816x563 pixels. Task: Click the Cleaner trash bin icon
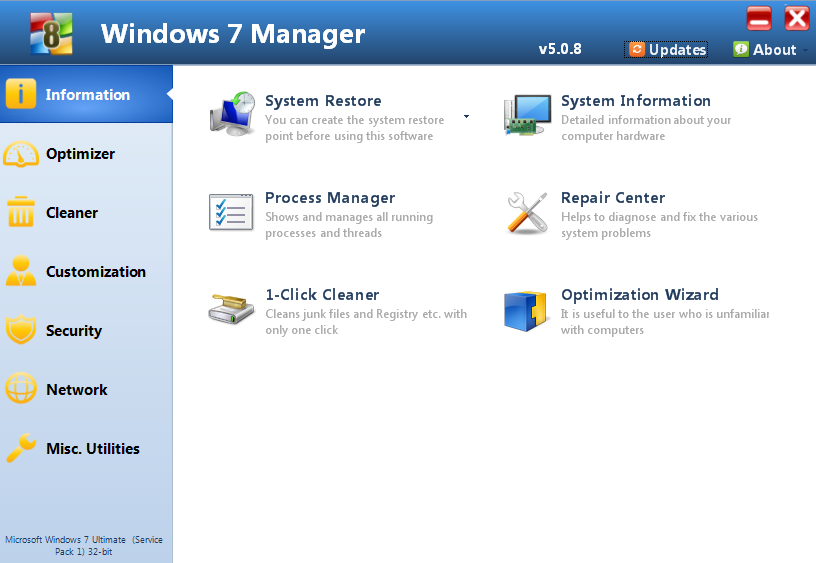point(21,213)
